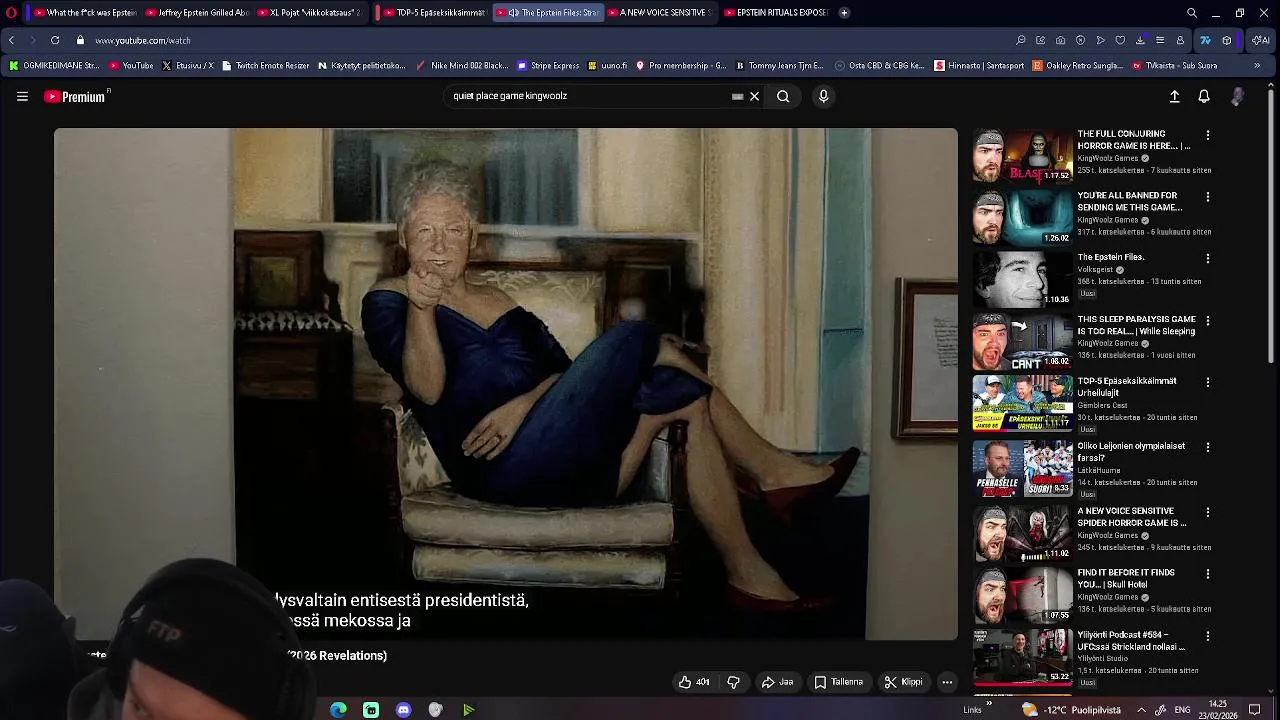Open options for The Epstein Files suggestion
Viewport: 1280px width, 720px height.
coord(1207,258)
